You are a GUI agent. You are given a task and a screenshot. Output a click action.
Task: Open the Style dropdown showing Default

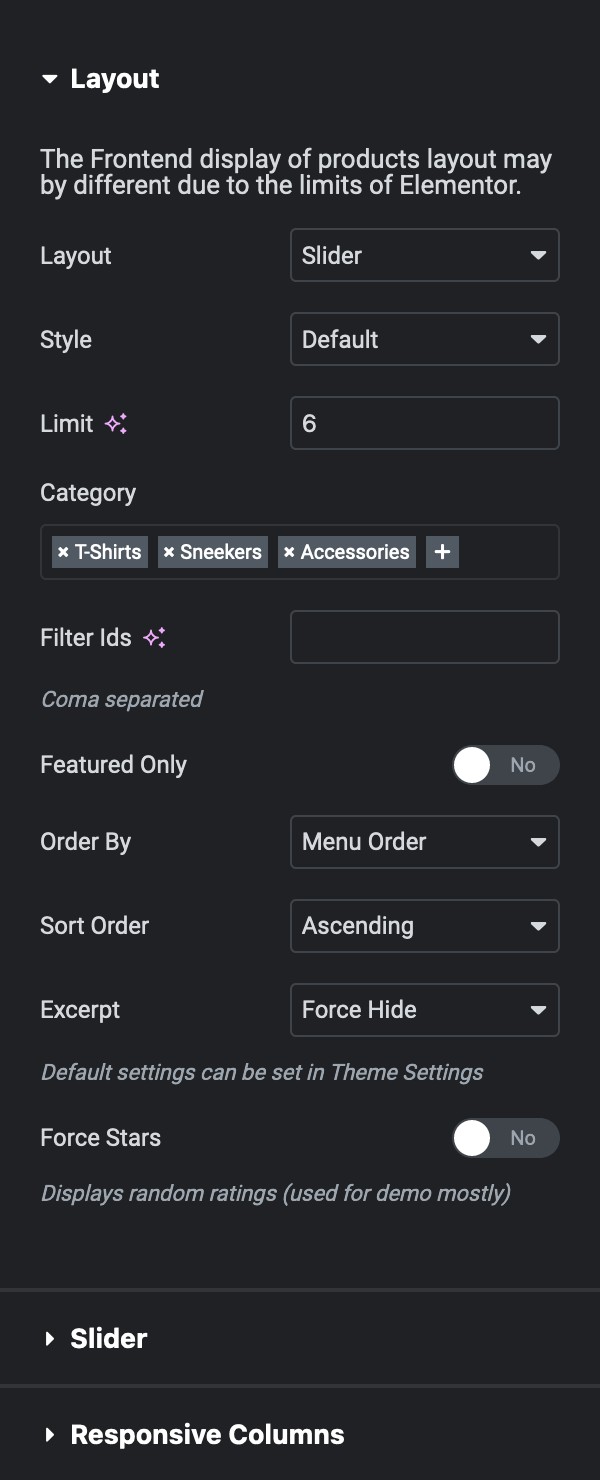(424, 339)
